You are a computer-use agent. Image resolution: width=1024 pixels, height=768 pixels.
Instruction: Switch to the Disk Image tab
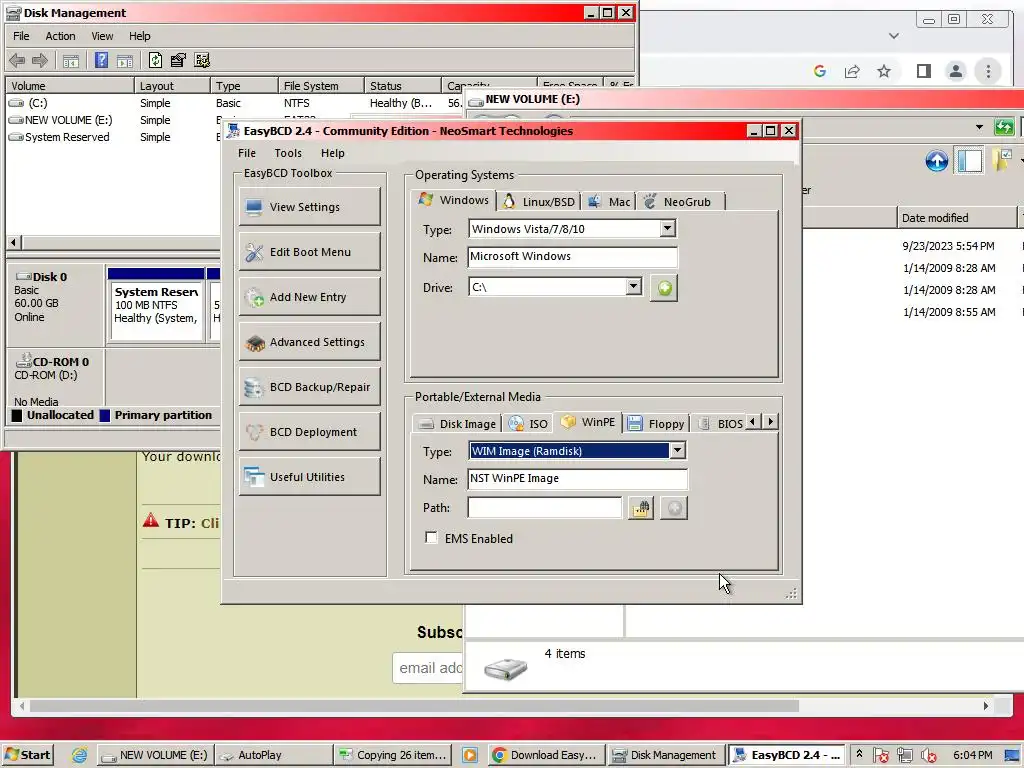click(457, 424)
